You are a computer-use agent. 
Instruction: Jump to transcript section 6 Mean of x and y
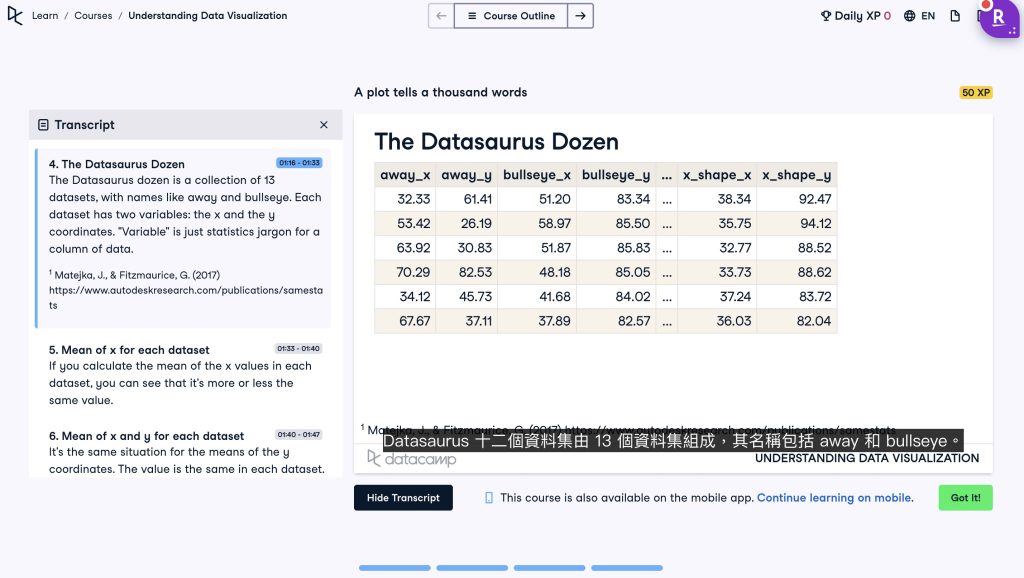point(146,436)
